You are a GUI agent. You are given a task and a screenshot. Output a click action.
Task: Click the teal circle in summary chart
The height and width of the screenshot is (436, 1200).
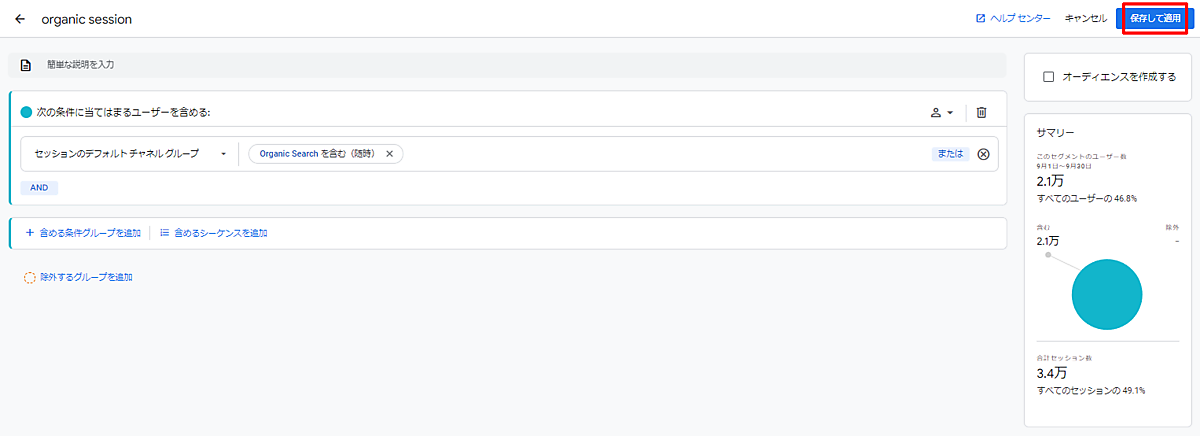pos(1106,293)
